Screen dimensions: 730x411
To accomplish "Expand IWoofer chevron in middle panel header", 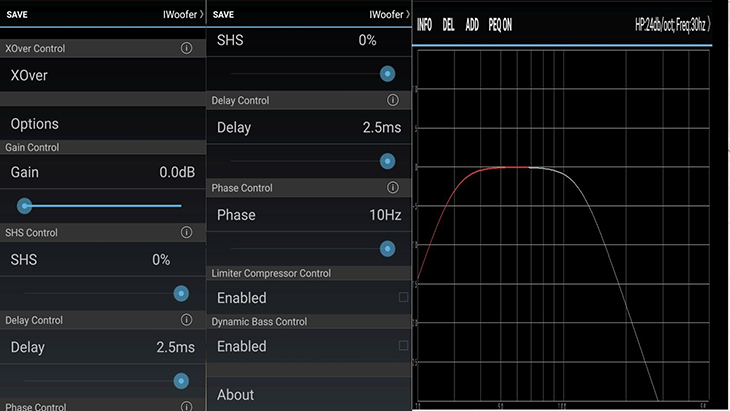I will [x=408, y=14].
